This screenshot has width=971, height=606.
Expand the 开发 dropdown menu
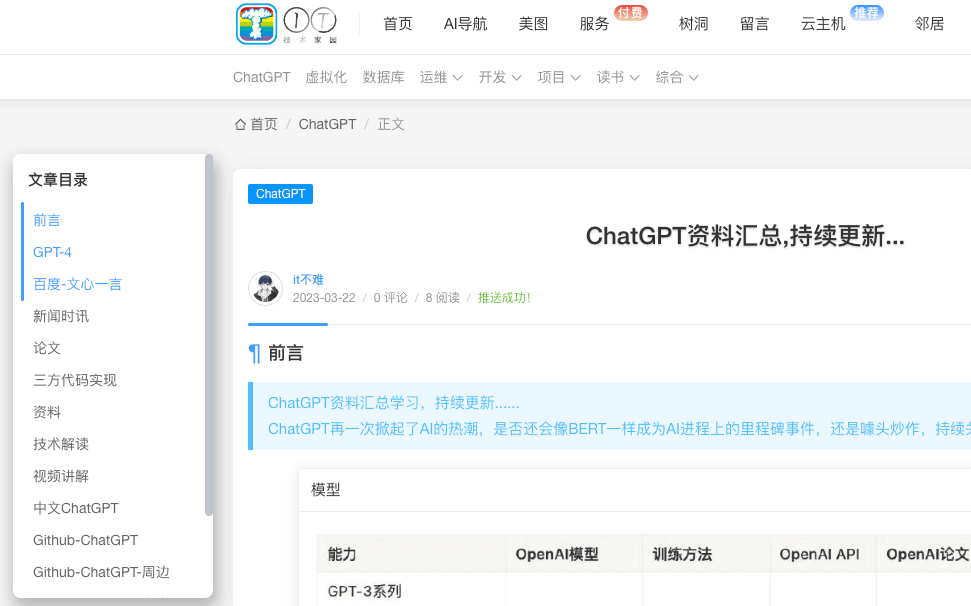[500, 77]
